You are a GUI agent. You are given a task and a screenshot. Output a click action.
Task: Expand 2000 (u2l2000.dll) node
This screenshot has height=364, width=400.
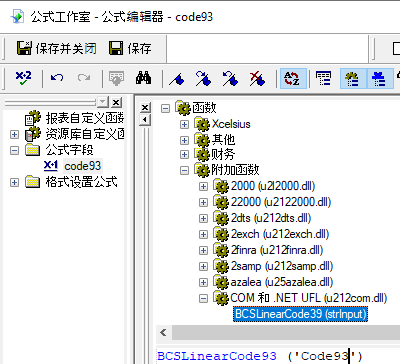click(x=203, y=186)
